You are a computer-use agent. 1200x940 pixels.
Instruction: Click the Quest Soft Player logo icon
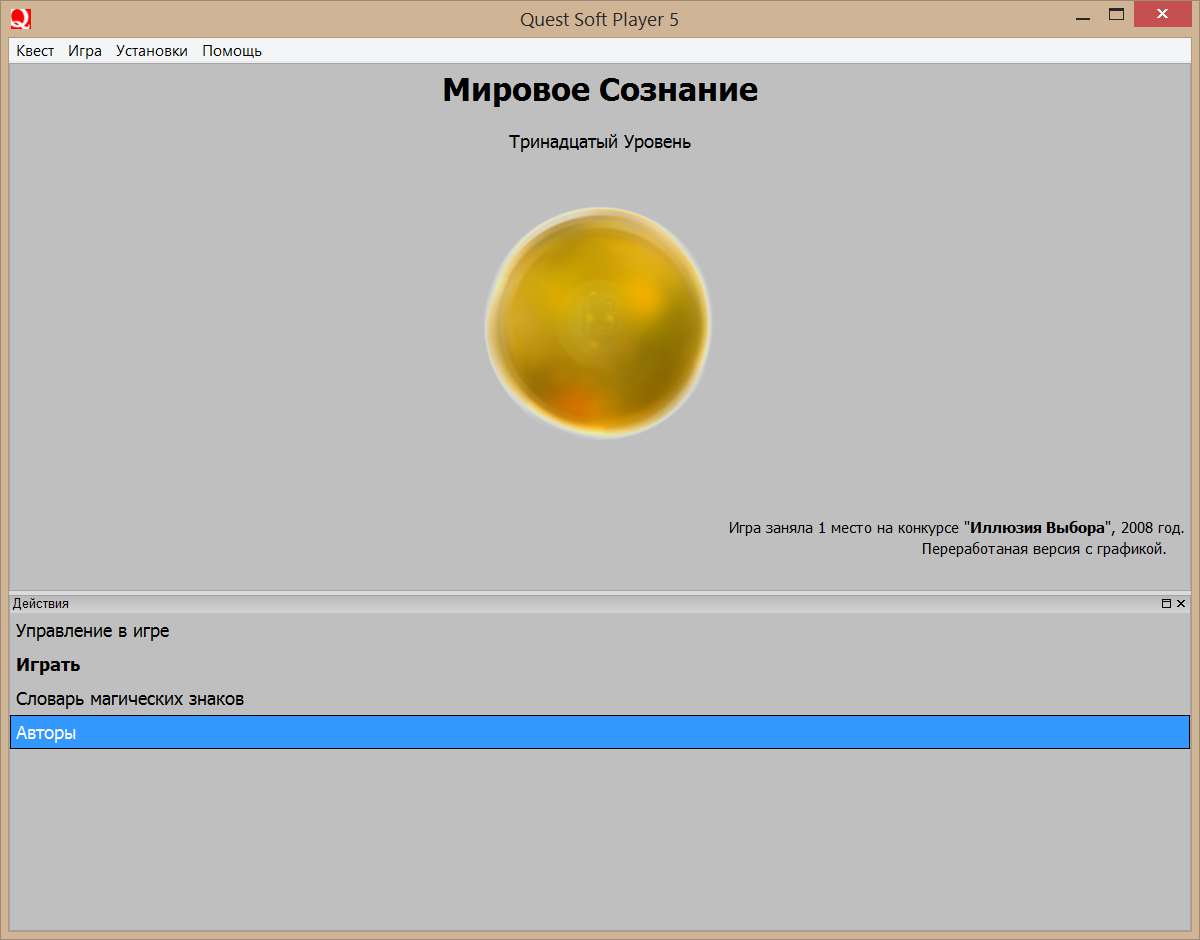pyautogui.click(x=20, y=18)
